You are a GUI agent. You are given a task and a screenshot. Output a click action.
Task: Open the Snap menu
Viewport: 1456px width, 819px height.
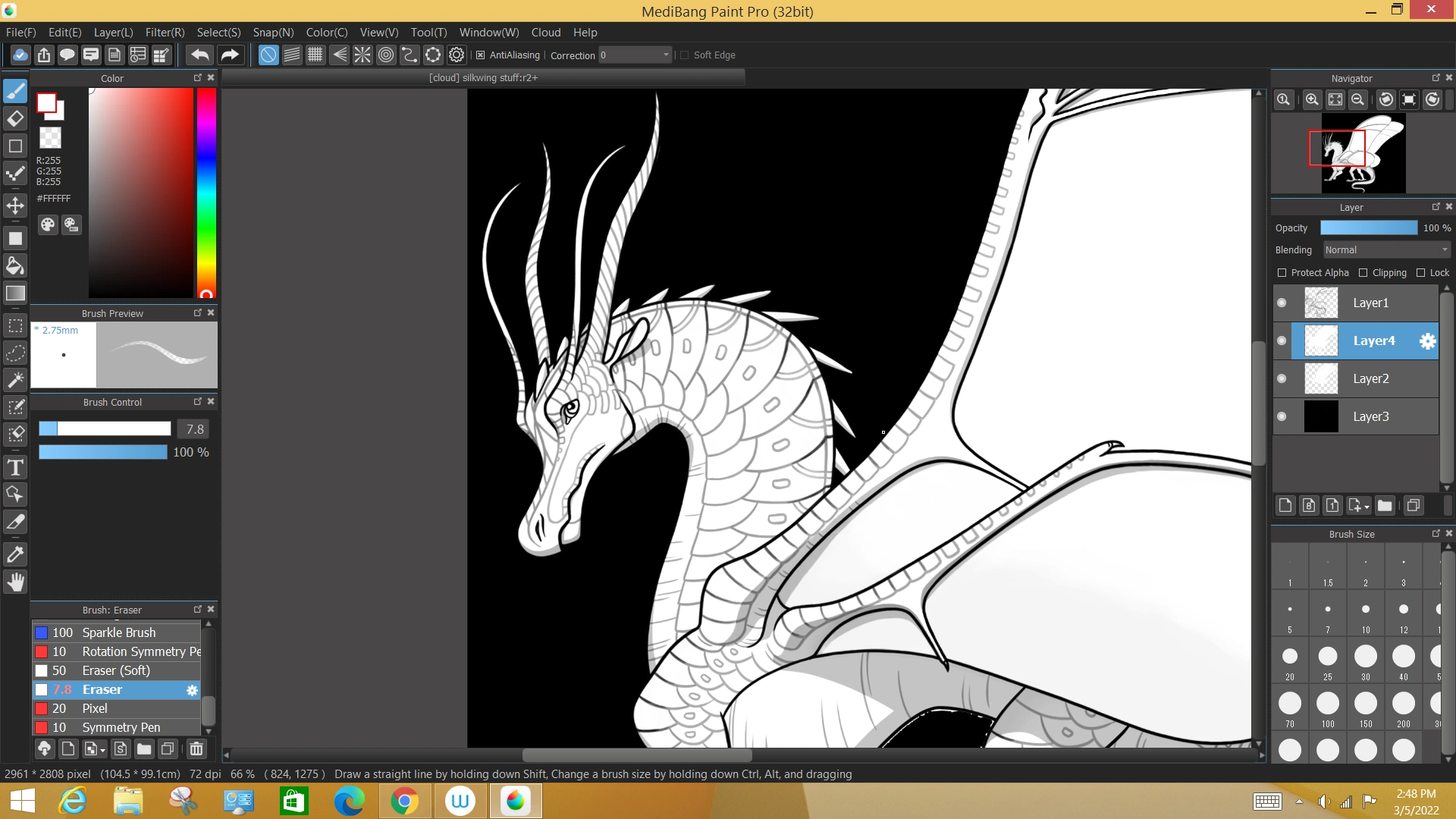pyautogui.click(x=273, y=33)
